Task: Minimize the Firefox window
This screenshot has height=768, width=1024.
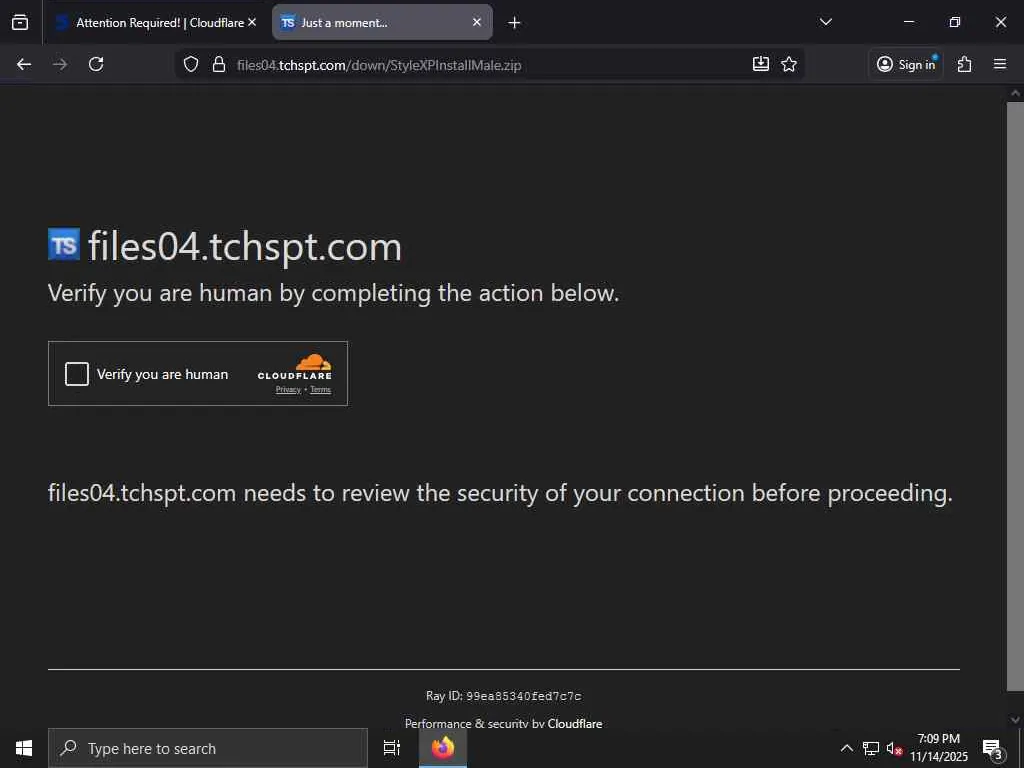Action: [908, 22]
